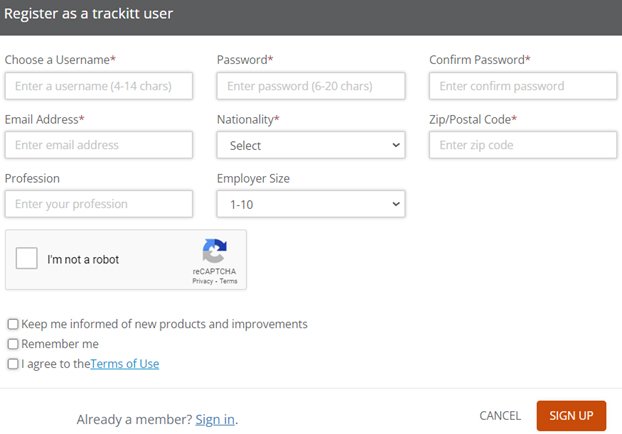Screen dimensions: 622x434
Task: Click the reCAPTCHA Privacy link
Action: (203, 282)
